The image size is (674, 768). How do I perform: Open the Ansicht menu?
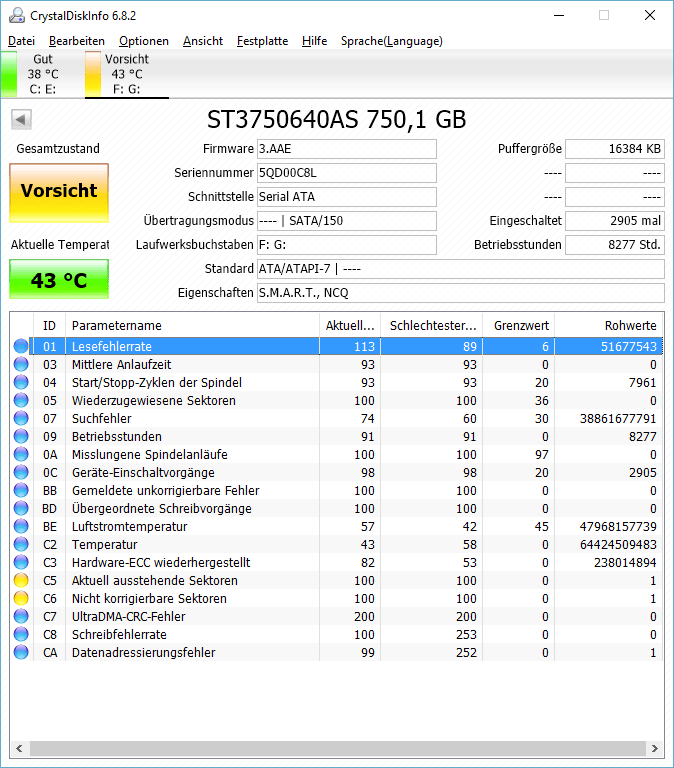(x=203, y=41)
